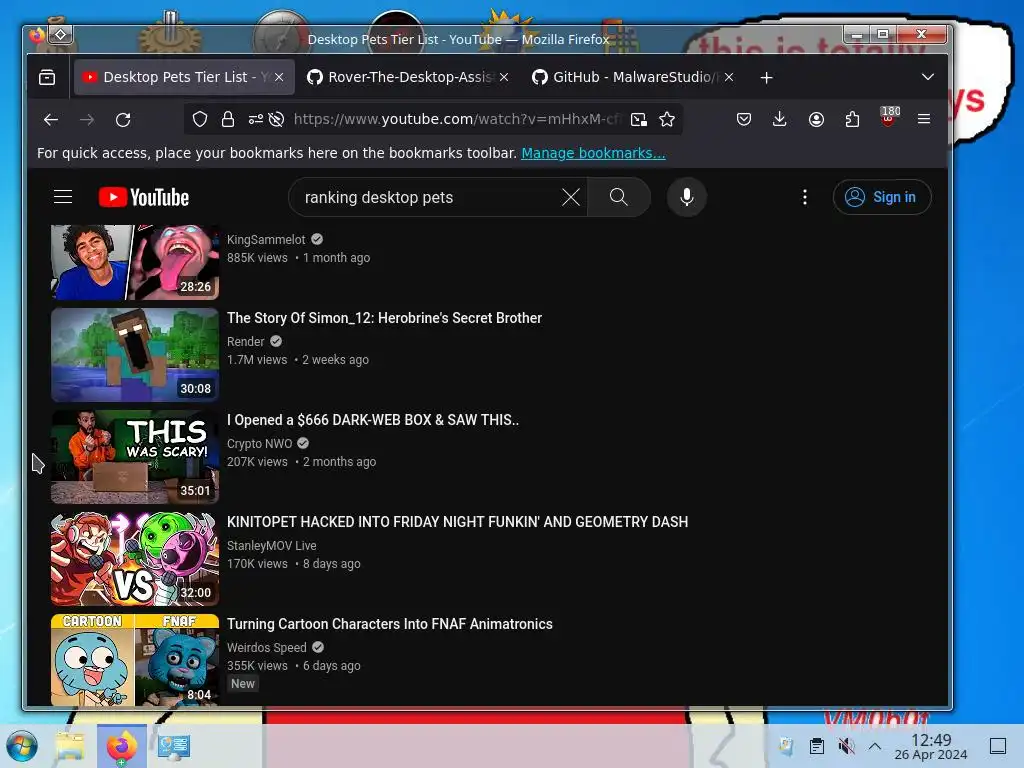Open KingSammelot video thumbnail 28:26
Image resolution: width=1024 pixels, height=768 pixels.
(135, 263)
